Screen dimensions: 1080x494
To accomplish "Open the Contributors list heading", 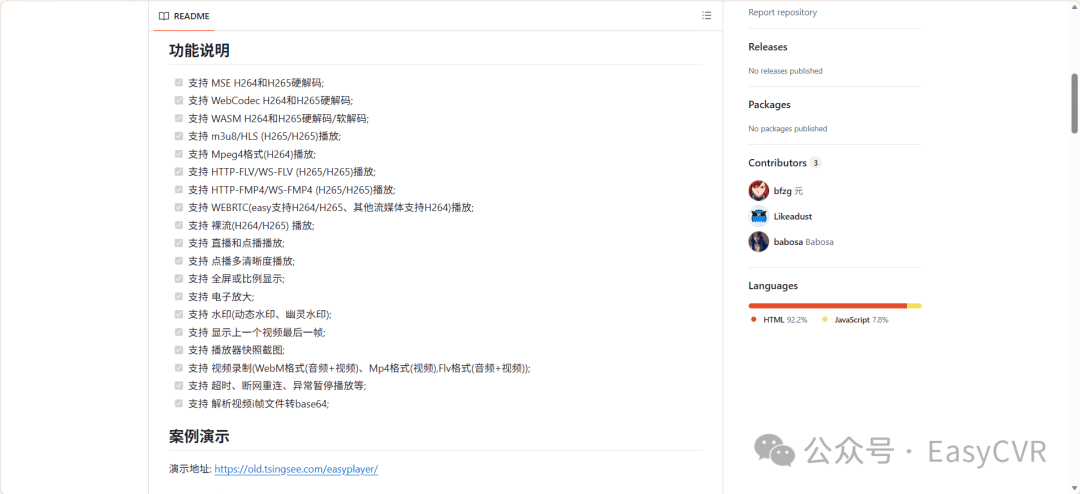I will 777,163.
